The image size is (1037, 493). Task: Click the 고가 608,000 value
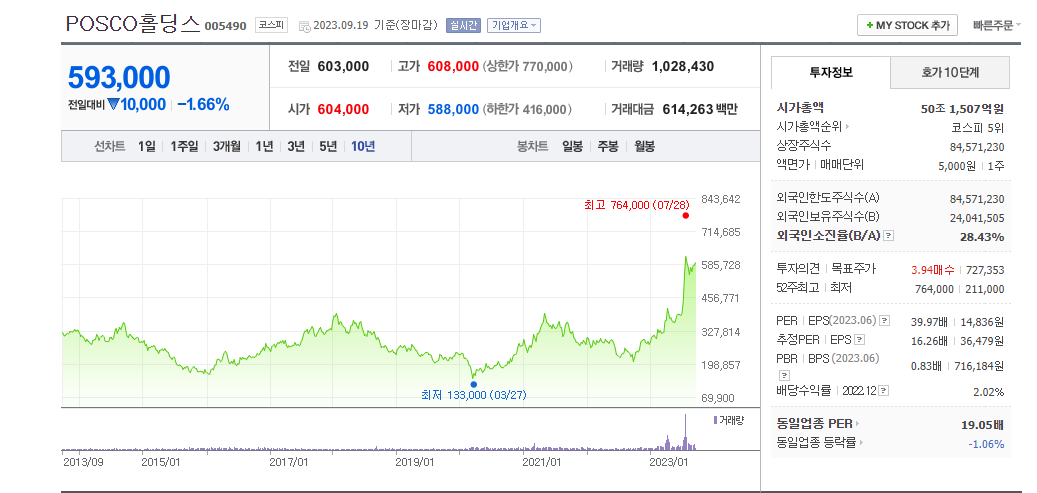tap(453, 66)
